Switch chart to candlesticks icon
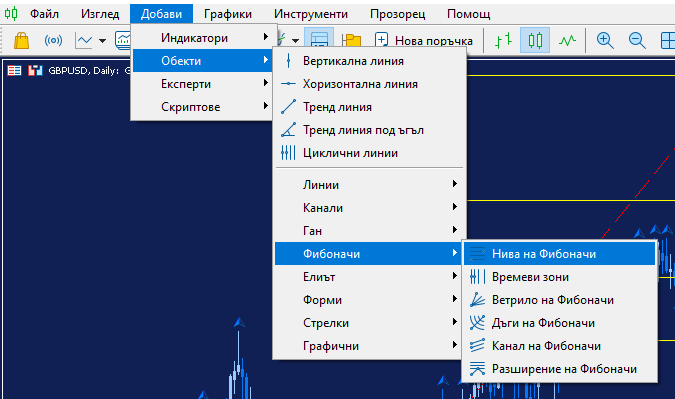Image resolution: width=675 pixels, height=399 pixels. (535, 40)
